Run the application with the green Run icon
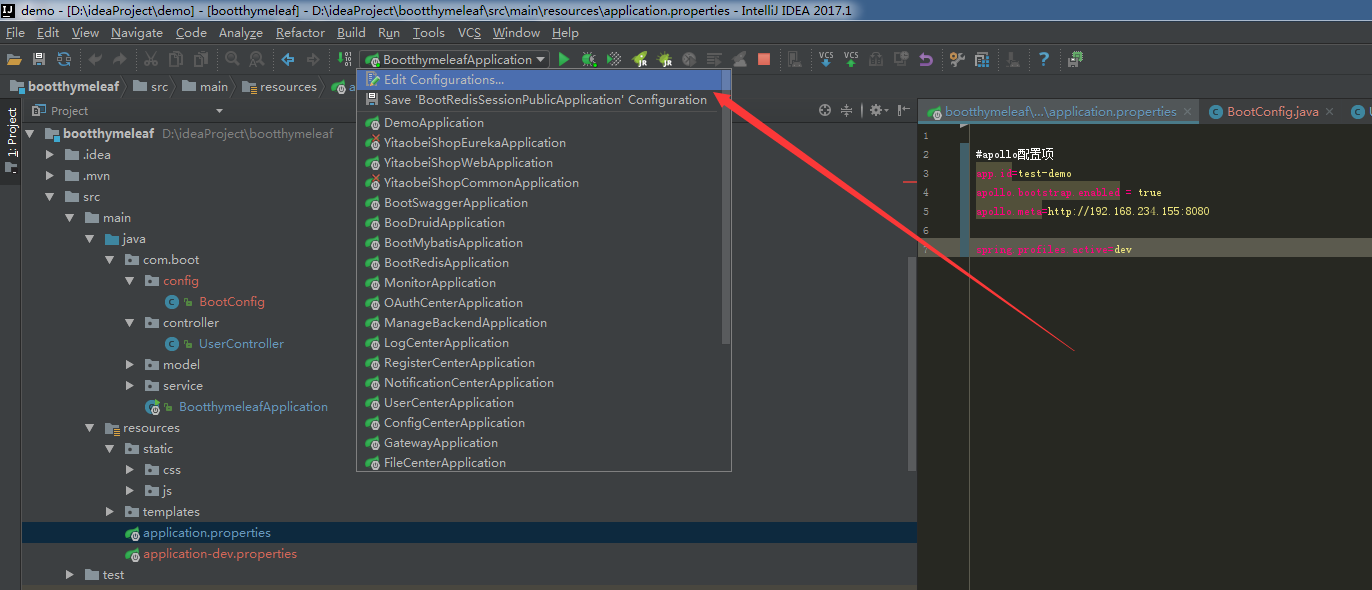Screen dimensions: 1372x590 tap(564, 59)
